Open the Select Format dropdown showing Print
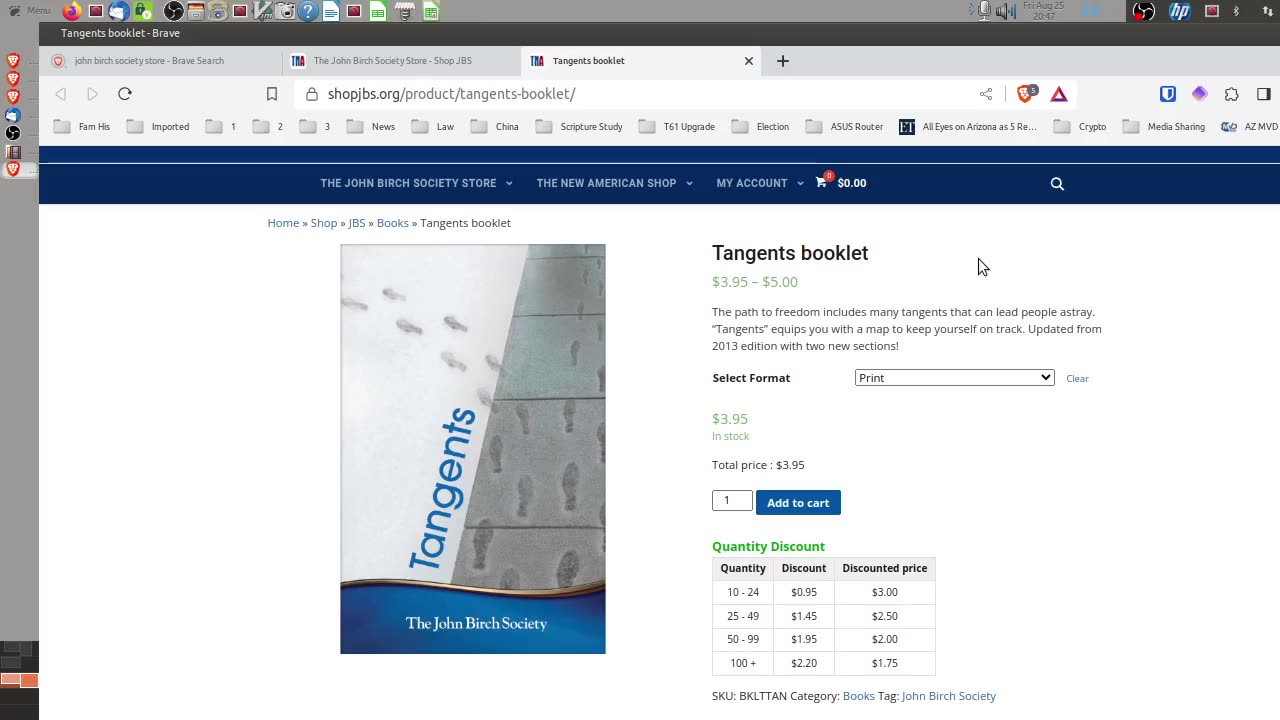The width and height of the screenshot is (1280, 720). click(954, 377)
